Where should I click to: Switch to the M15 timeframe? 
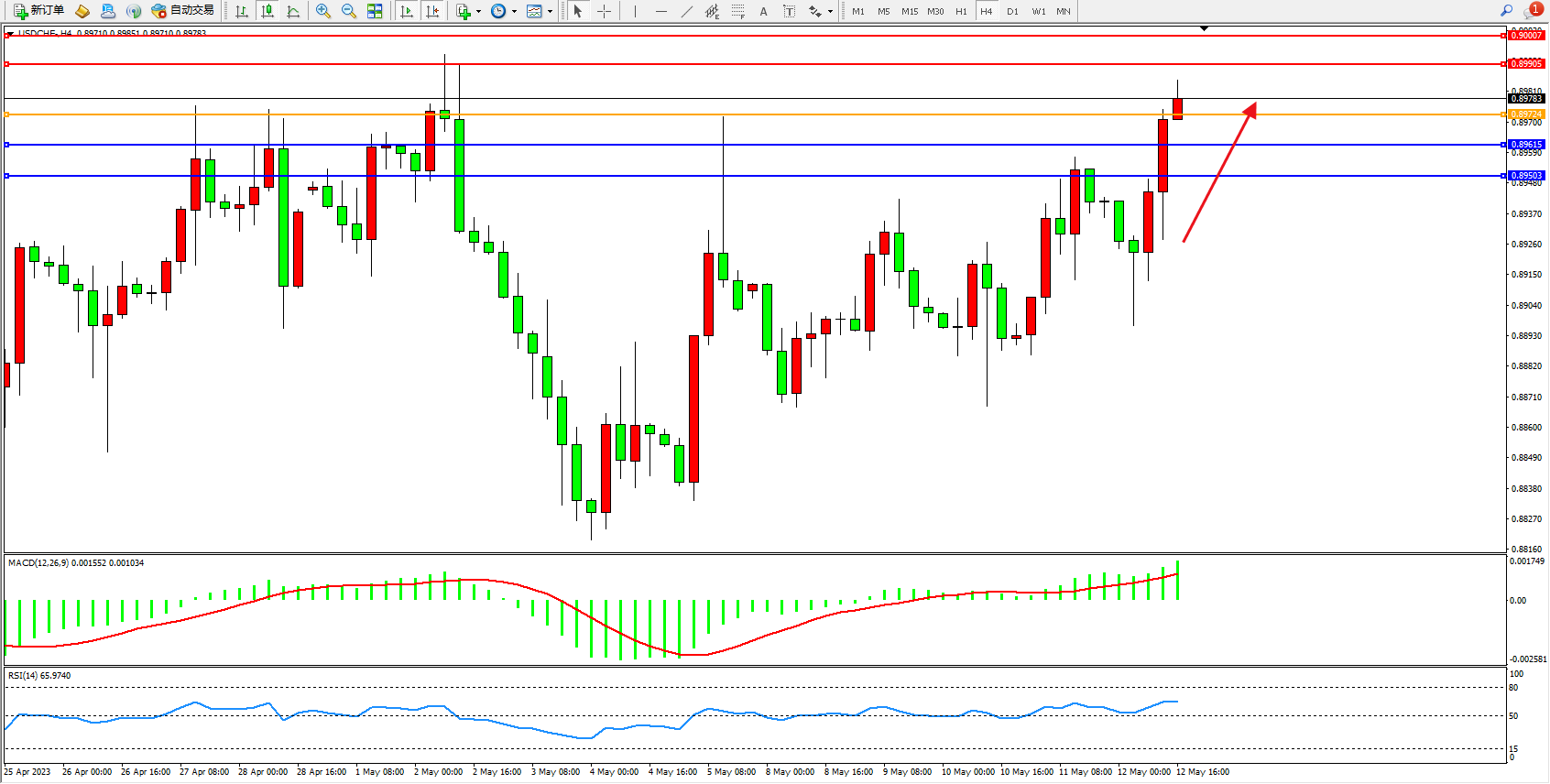tap(909, 11)
